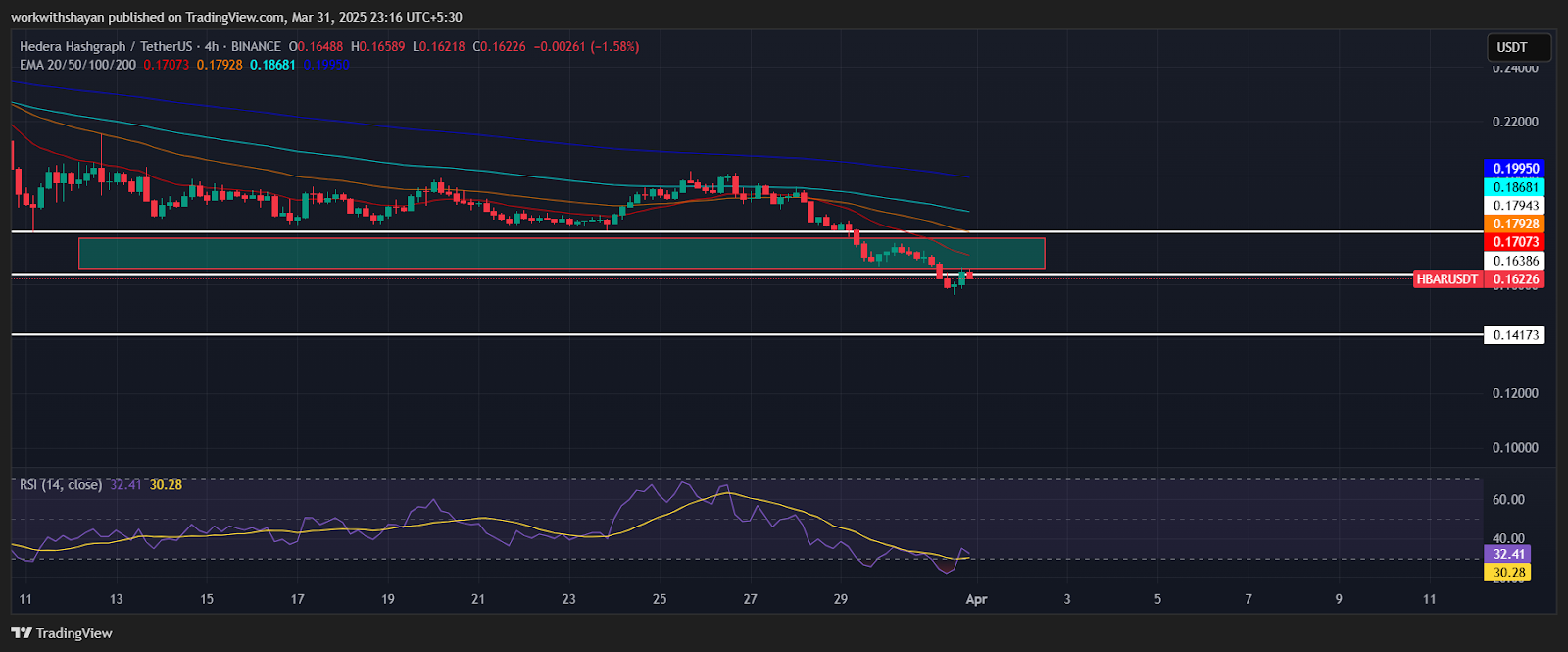The height and width of the screenshot is (652, 1568).
Task: Click the TradingView logo icon
Action: [x=21, y=633]
